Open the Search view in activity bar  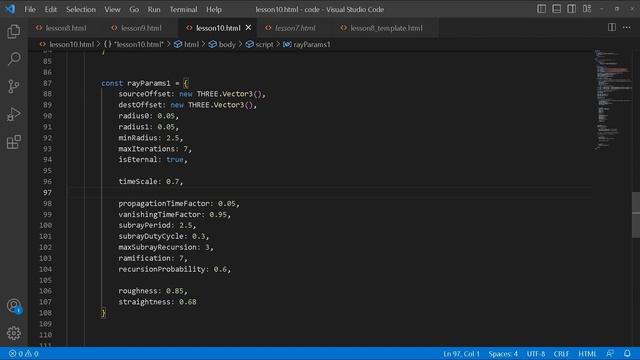[14, 59]
